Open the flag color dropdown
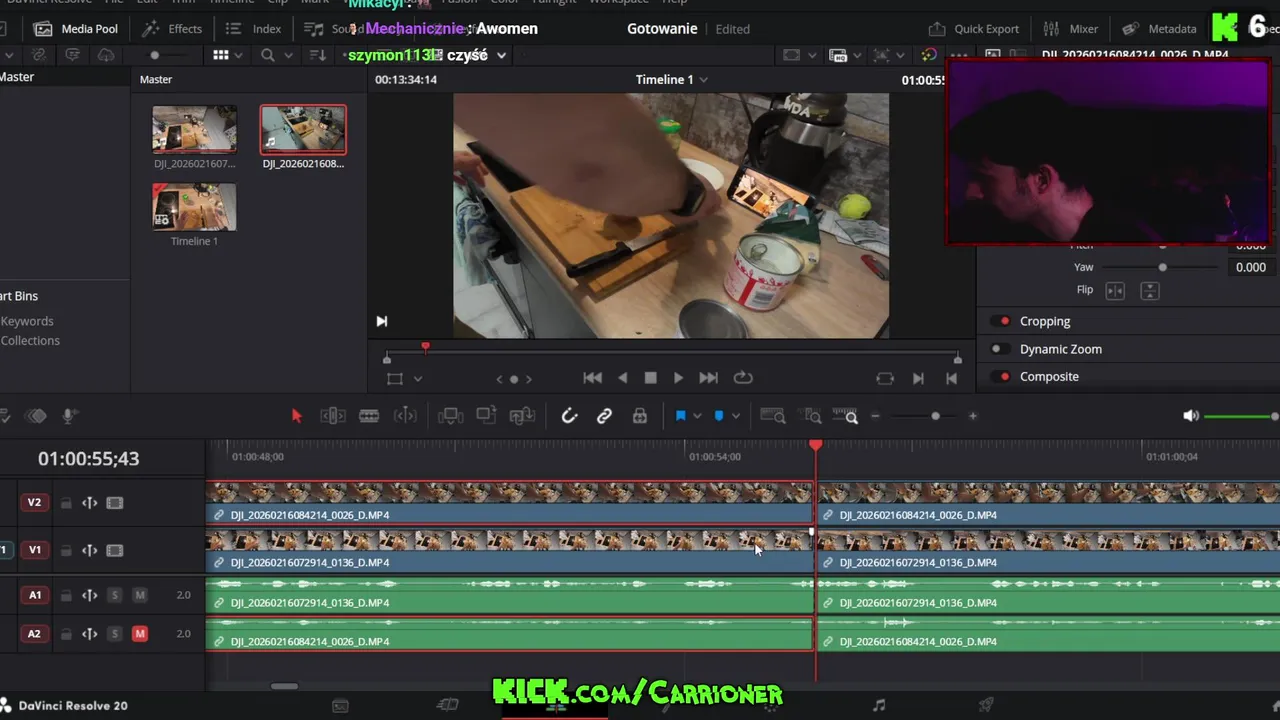 (x=697, y=417)
